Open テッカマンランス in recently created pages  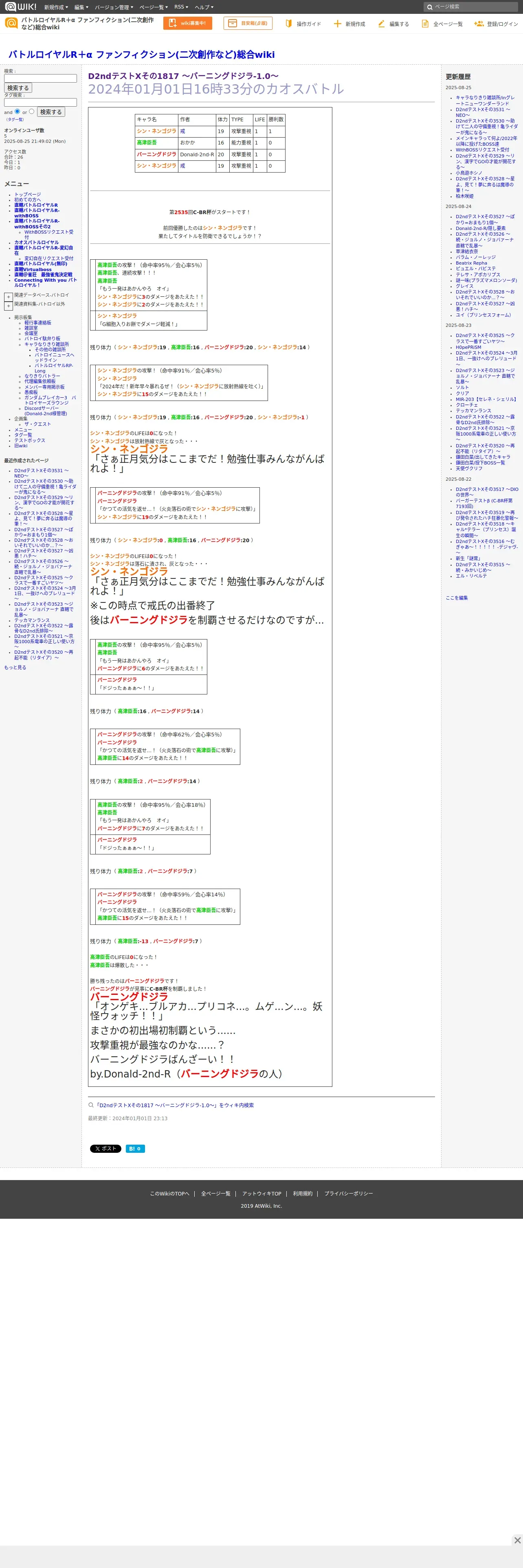pos(32,620)
